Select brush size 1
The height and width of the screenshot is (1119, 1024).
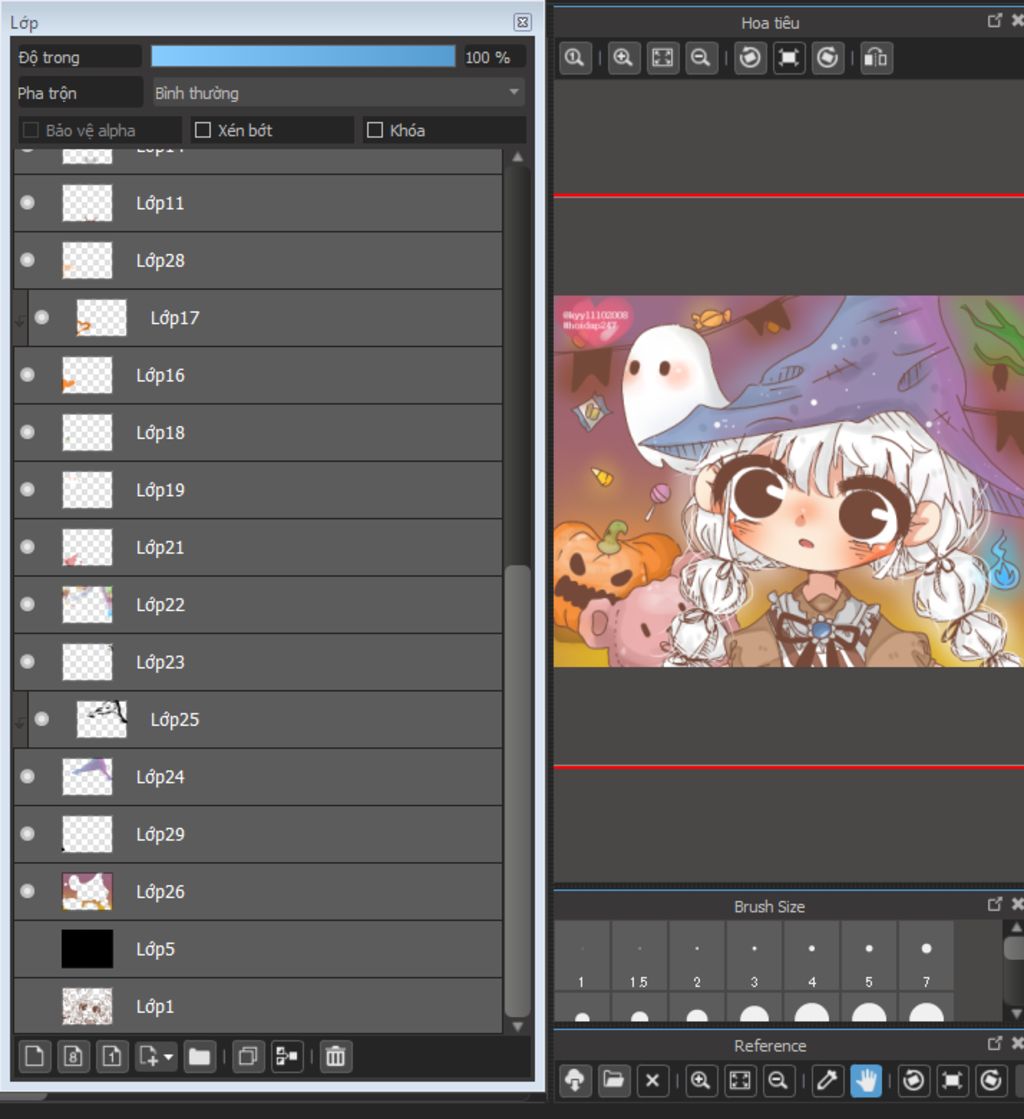coord(582,956)
